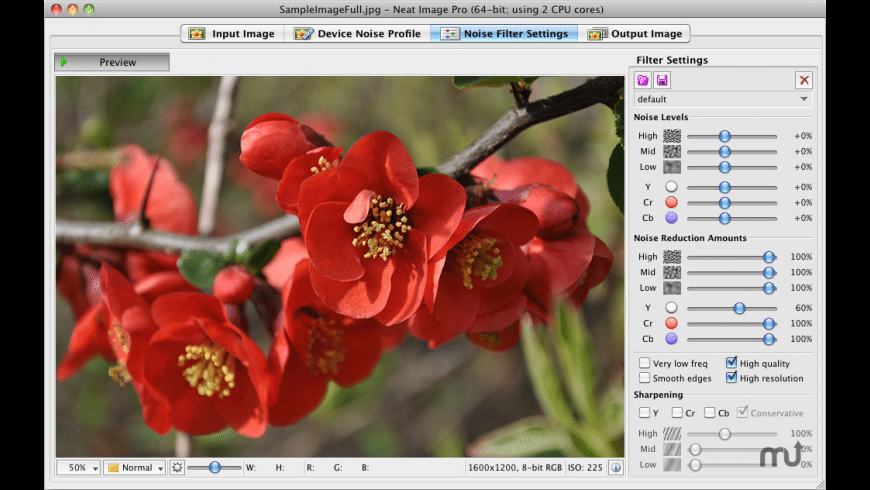Image resolution: width=870 pixels, height=490 pixels.
Task: Open the 50% zoom level dropdown
Action: pyautogui.click(x=78, y=468)
